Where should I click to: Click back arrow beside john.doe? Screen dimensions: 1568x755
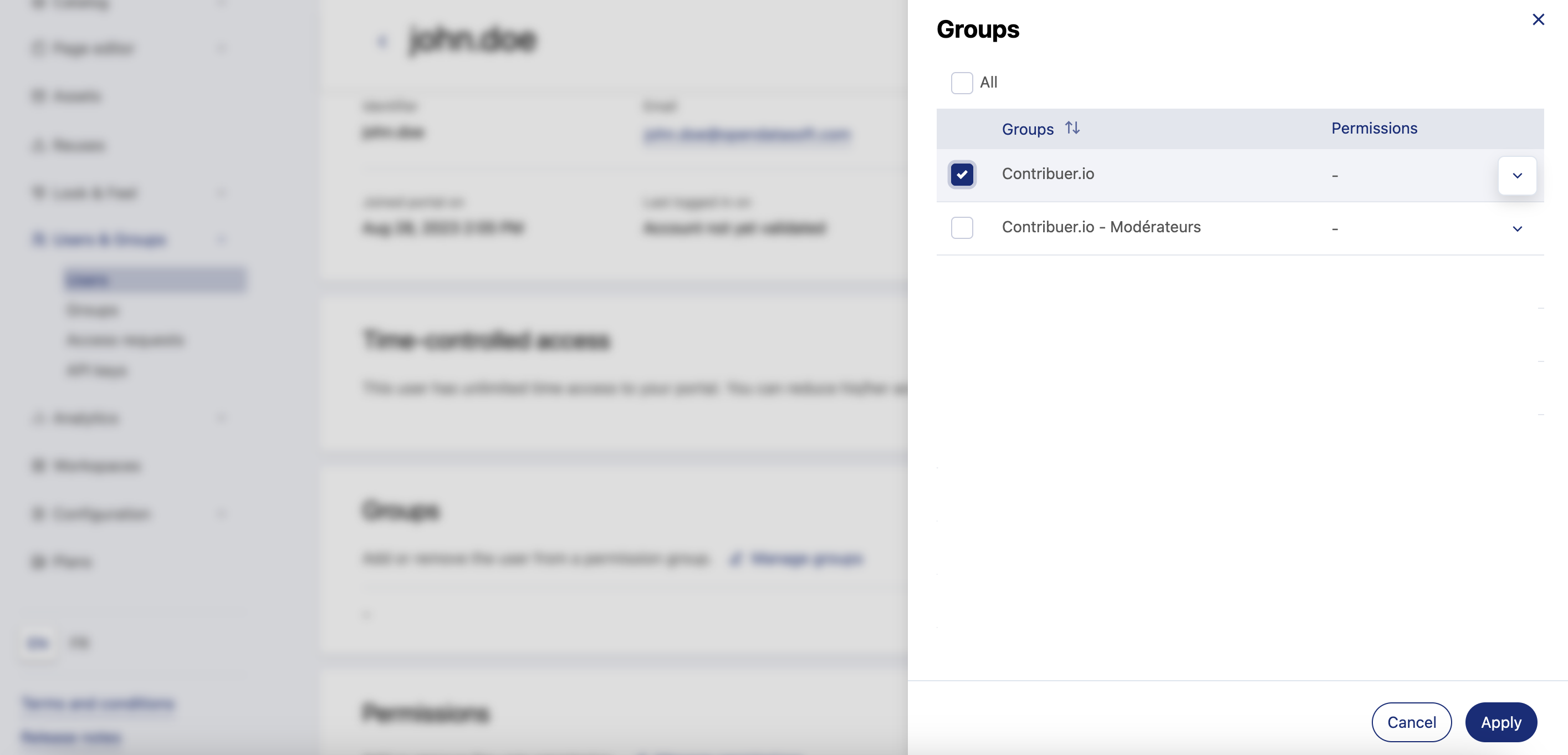pyautogui.click(x=382, y=42)
